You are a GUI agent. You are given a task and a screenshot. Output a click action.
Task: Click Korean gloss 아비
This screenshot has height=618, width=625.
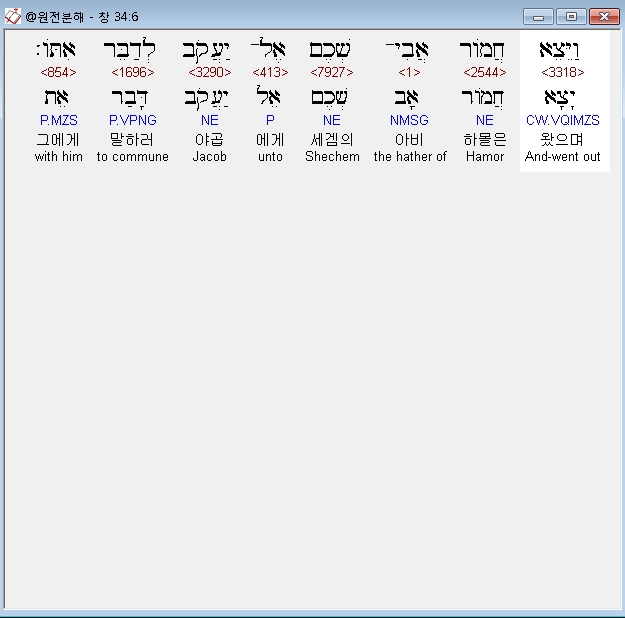pos(409,140)
